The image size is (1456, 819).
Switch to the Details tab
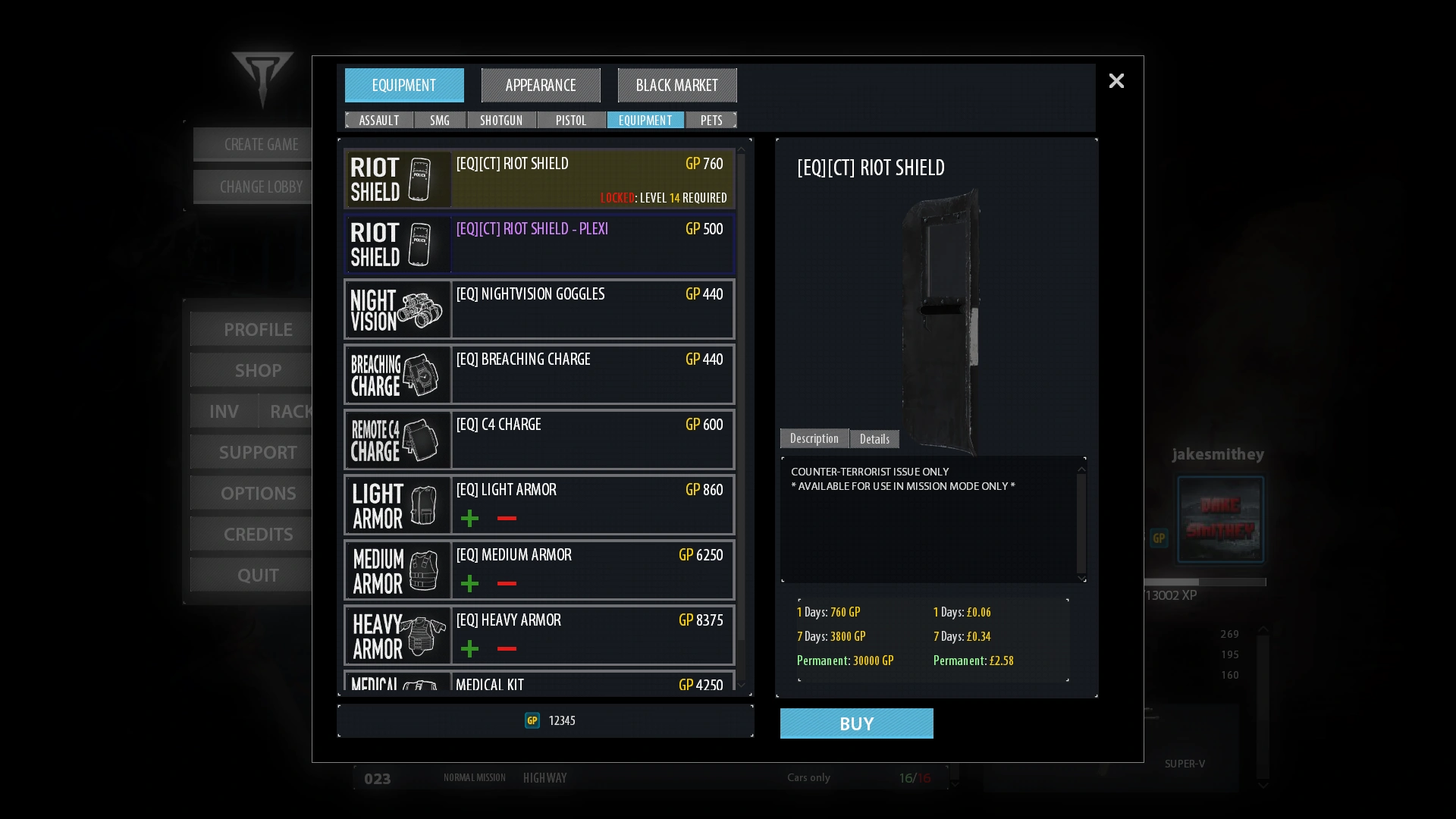point(874,439)
